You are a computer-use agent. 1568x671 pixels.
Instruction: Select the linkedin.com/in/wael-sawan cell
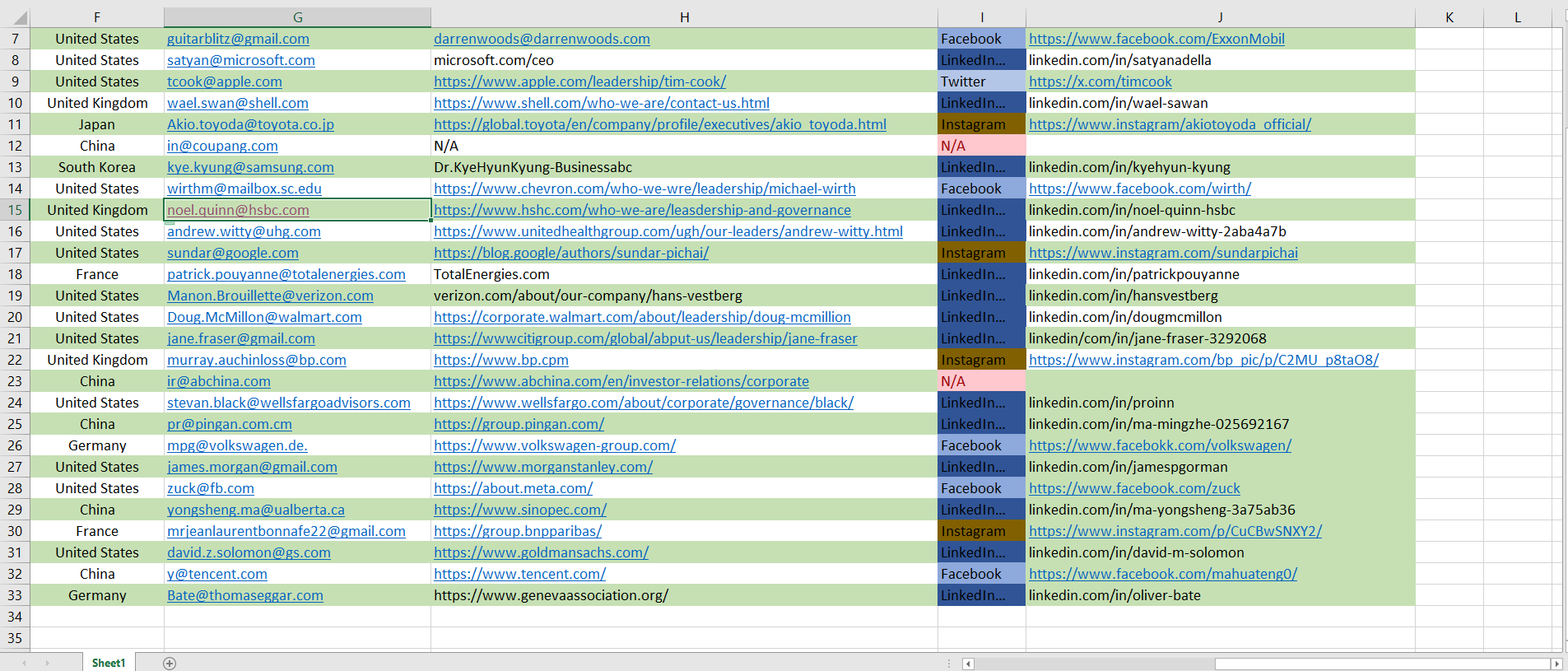1221,103
